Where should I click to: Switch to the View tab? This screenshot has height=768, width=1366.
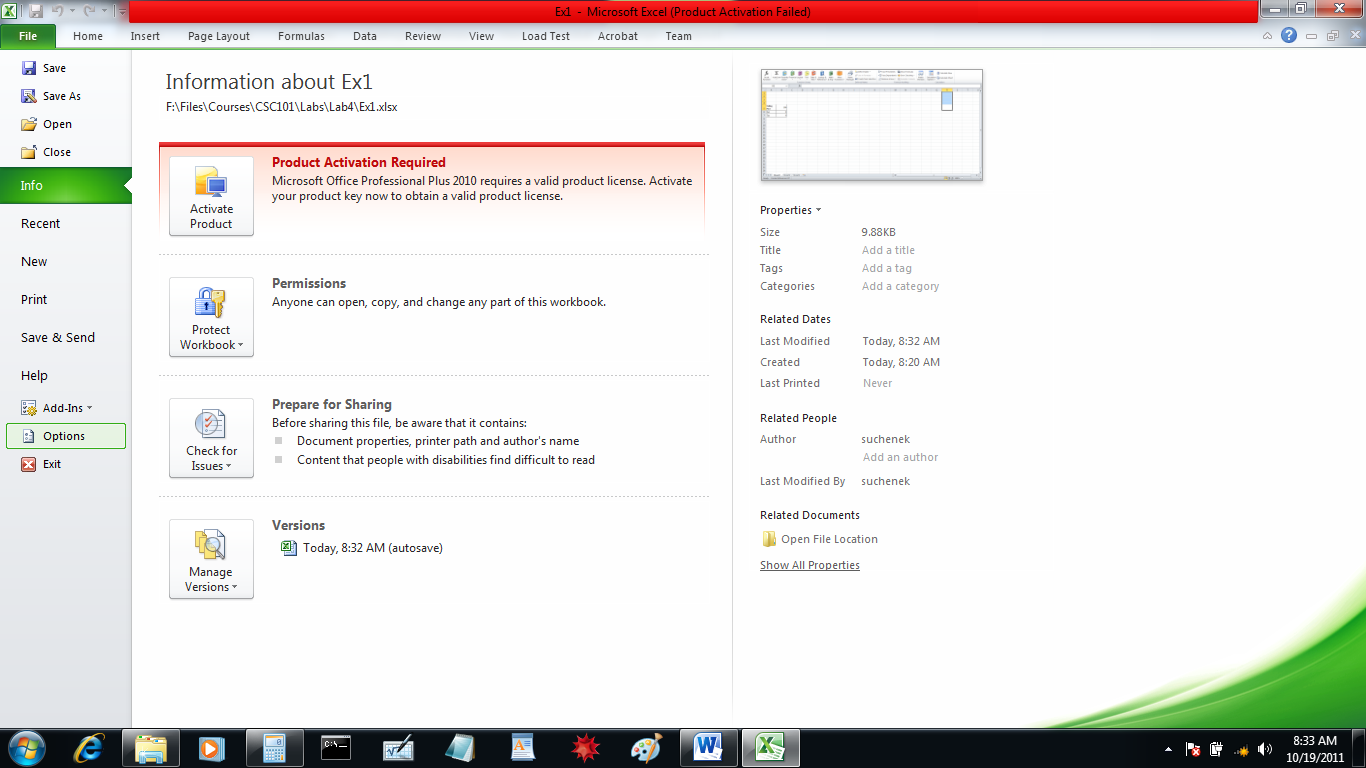481,36
